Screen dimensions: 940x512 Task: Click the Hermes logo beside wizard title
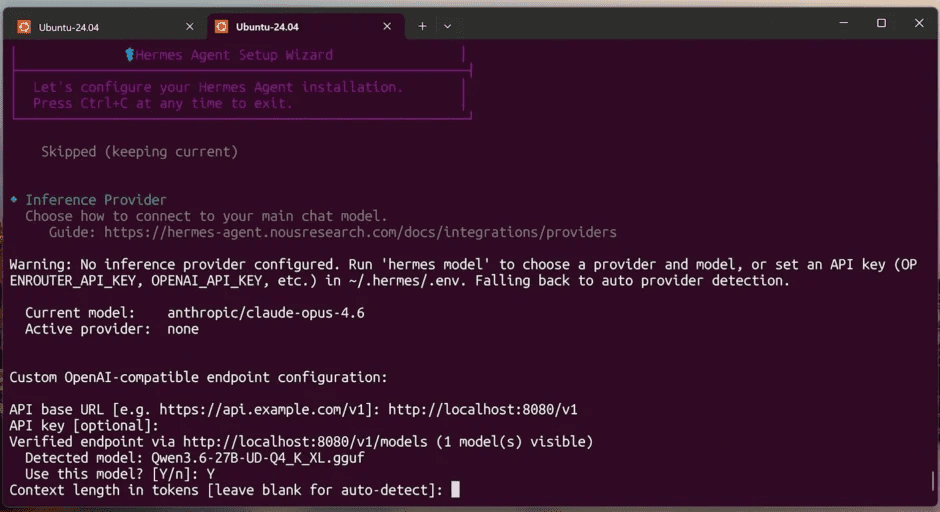tap(129, 55)
